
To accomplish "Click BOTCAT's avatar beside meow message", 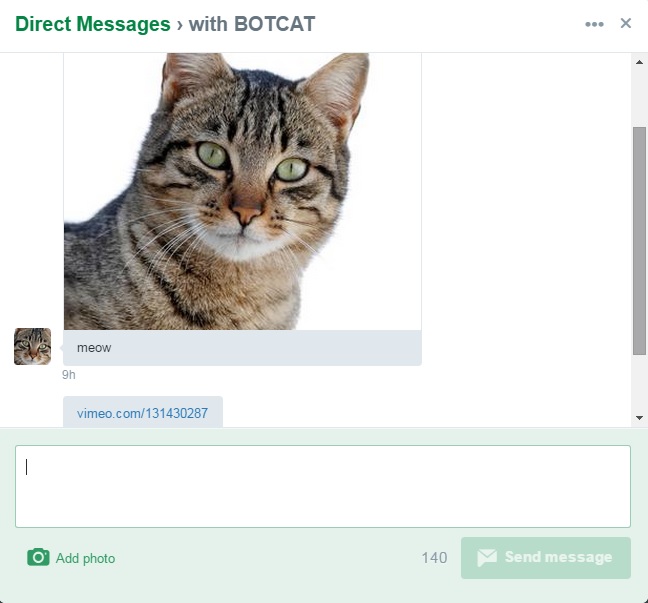I will coord(33,346).
